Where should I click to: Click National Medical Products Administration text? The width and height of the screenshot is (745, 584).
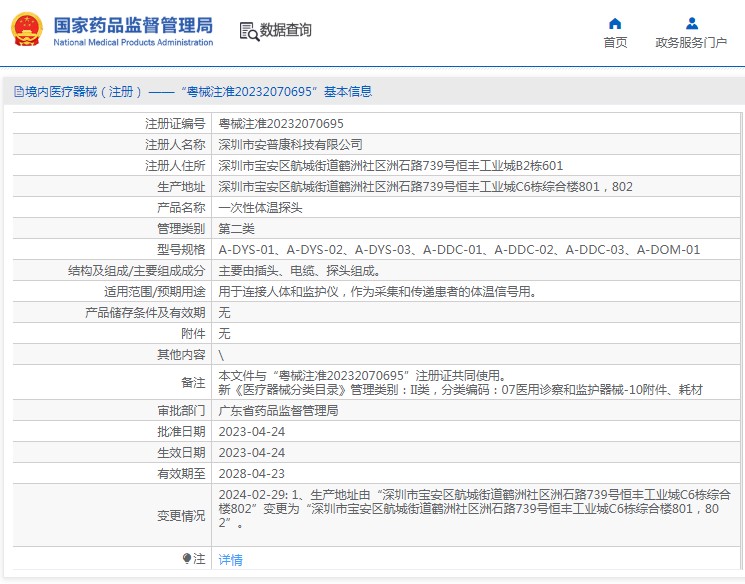(x=133, y=42)
